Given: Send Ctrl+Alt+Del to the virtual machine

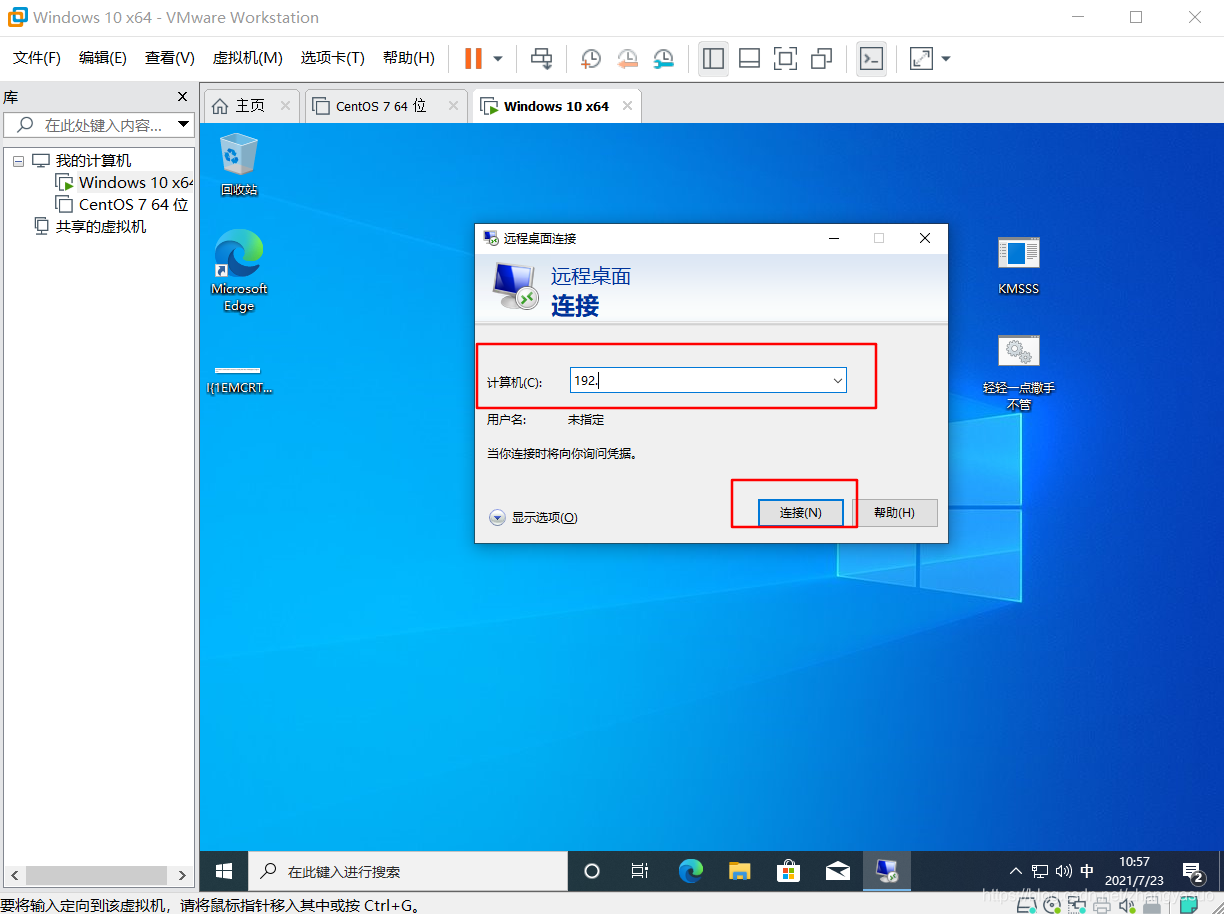Looking at the screenshot, I should (x=541, y=58).
